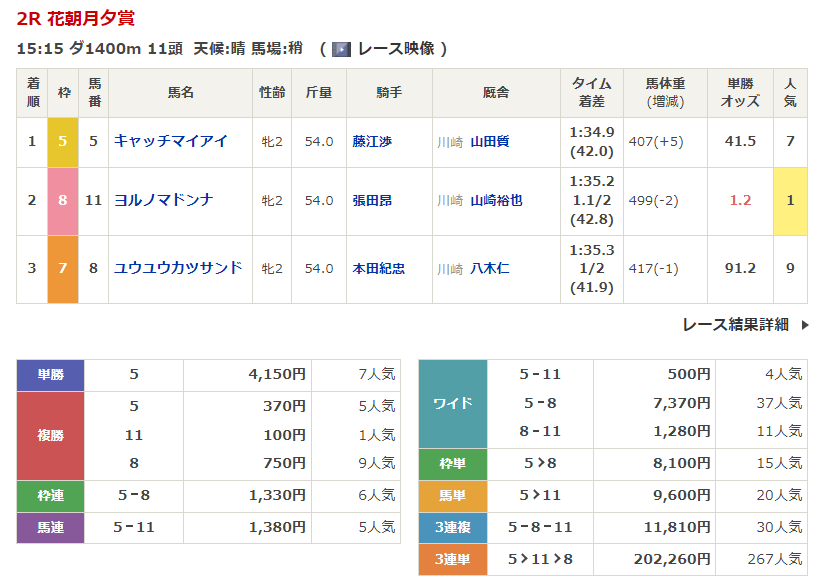This screenshot has height=586, width=826.
Task: Open horse ヨルノマドンナ profile
Action: point(163,200)
